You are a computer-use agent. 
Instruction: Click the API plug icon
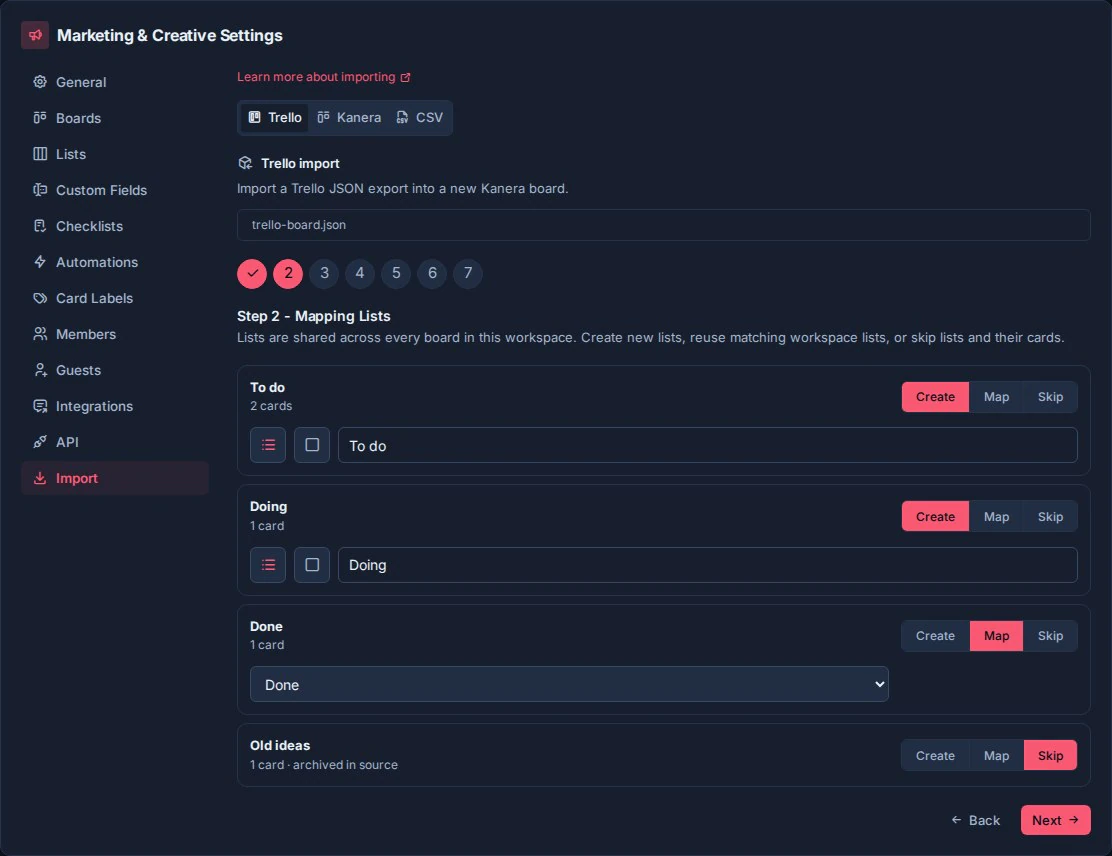(40, 442)
